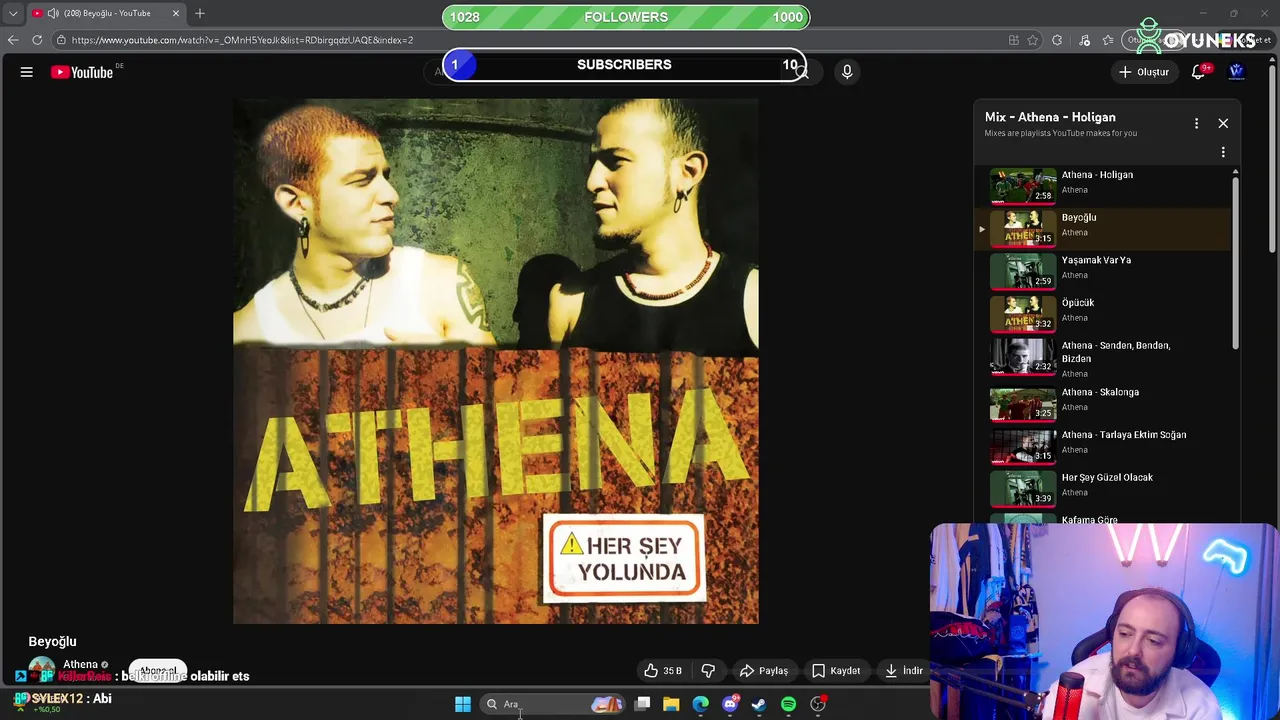Screen dimensions: 1280x720
Task: Play Öpücük from the playlist
Action: click(1104, 314)
